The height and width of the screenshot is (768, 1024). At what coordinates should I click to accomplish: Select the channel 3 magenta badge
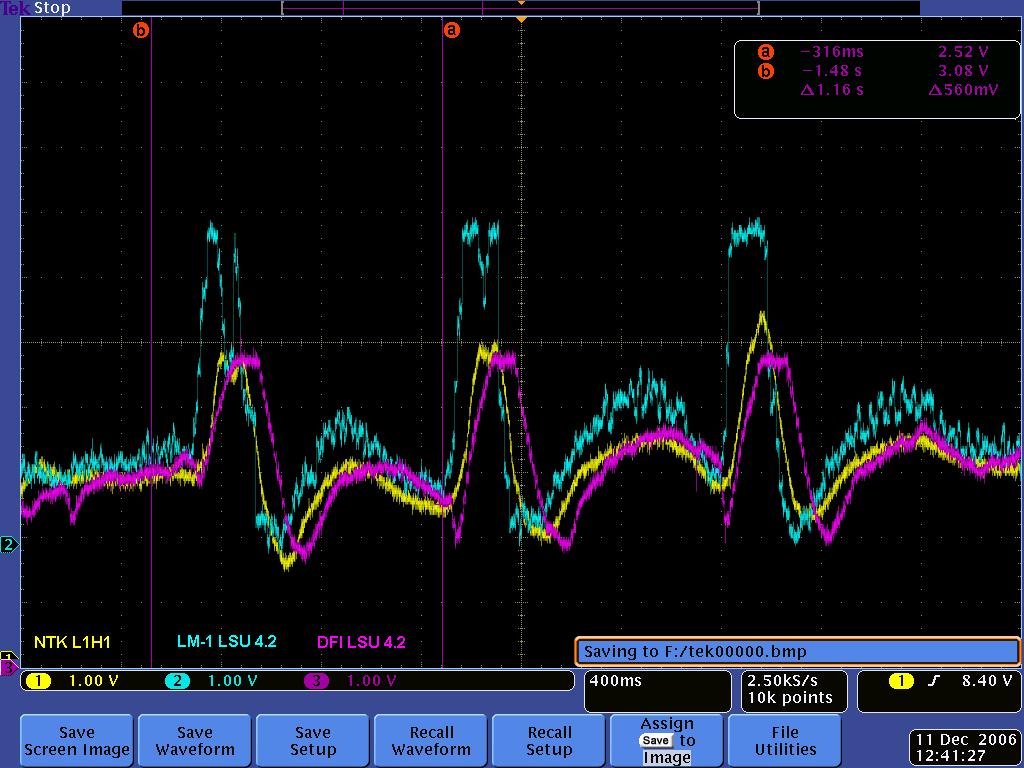[x=316, y=681]
